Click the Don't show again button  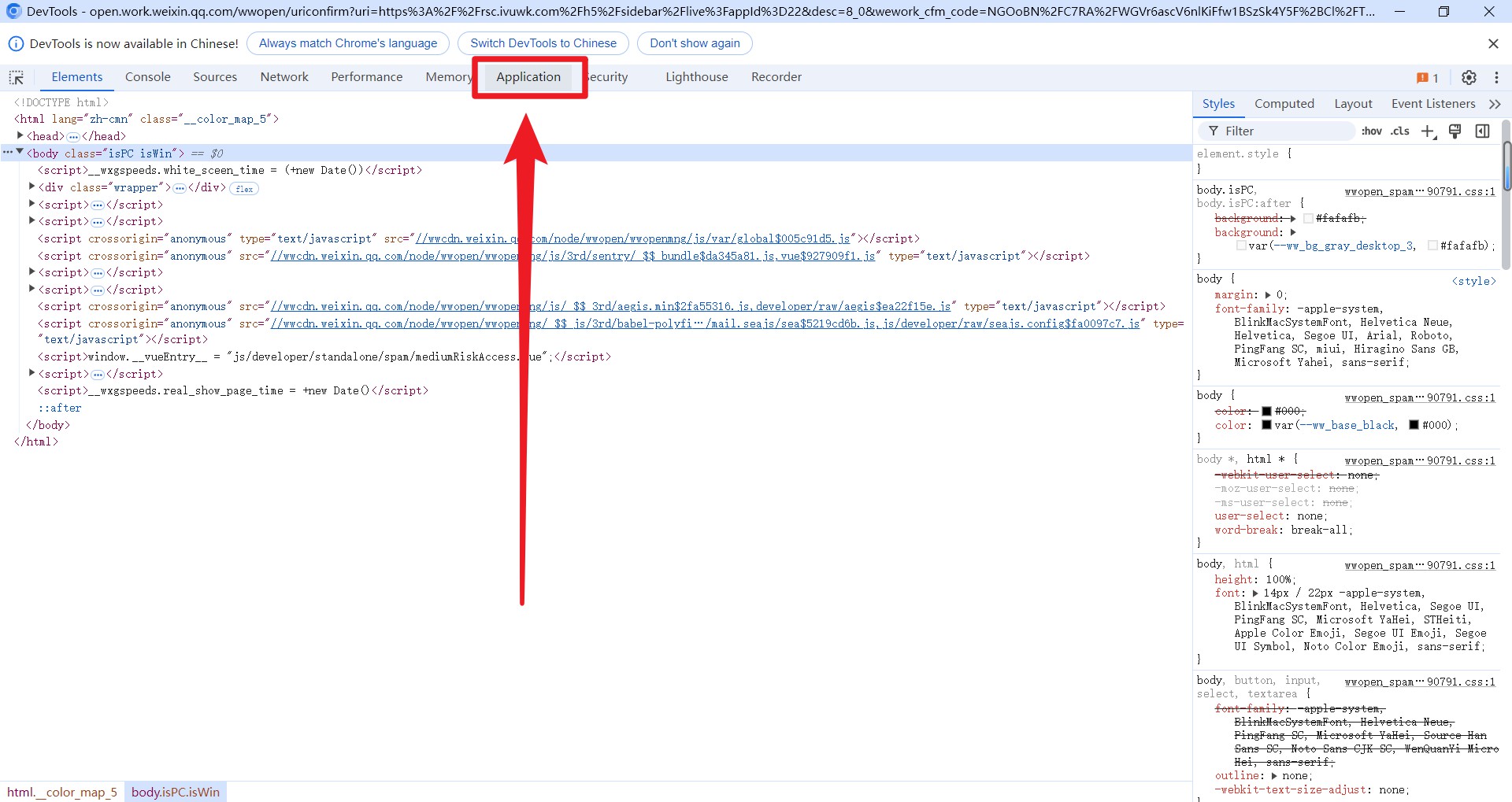coord(695,43)
